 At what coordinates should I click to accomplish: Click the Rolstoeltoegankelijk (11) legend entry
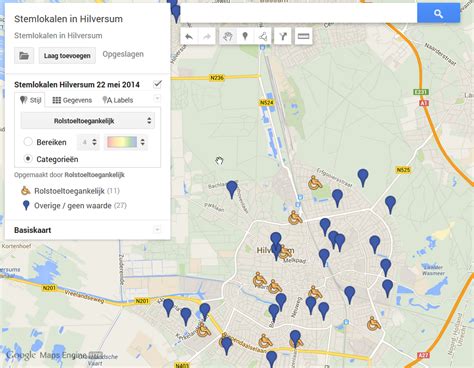coord(77,191)
